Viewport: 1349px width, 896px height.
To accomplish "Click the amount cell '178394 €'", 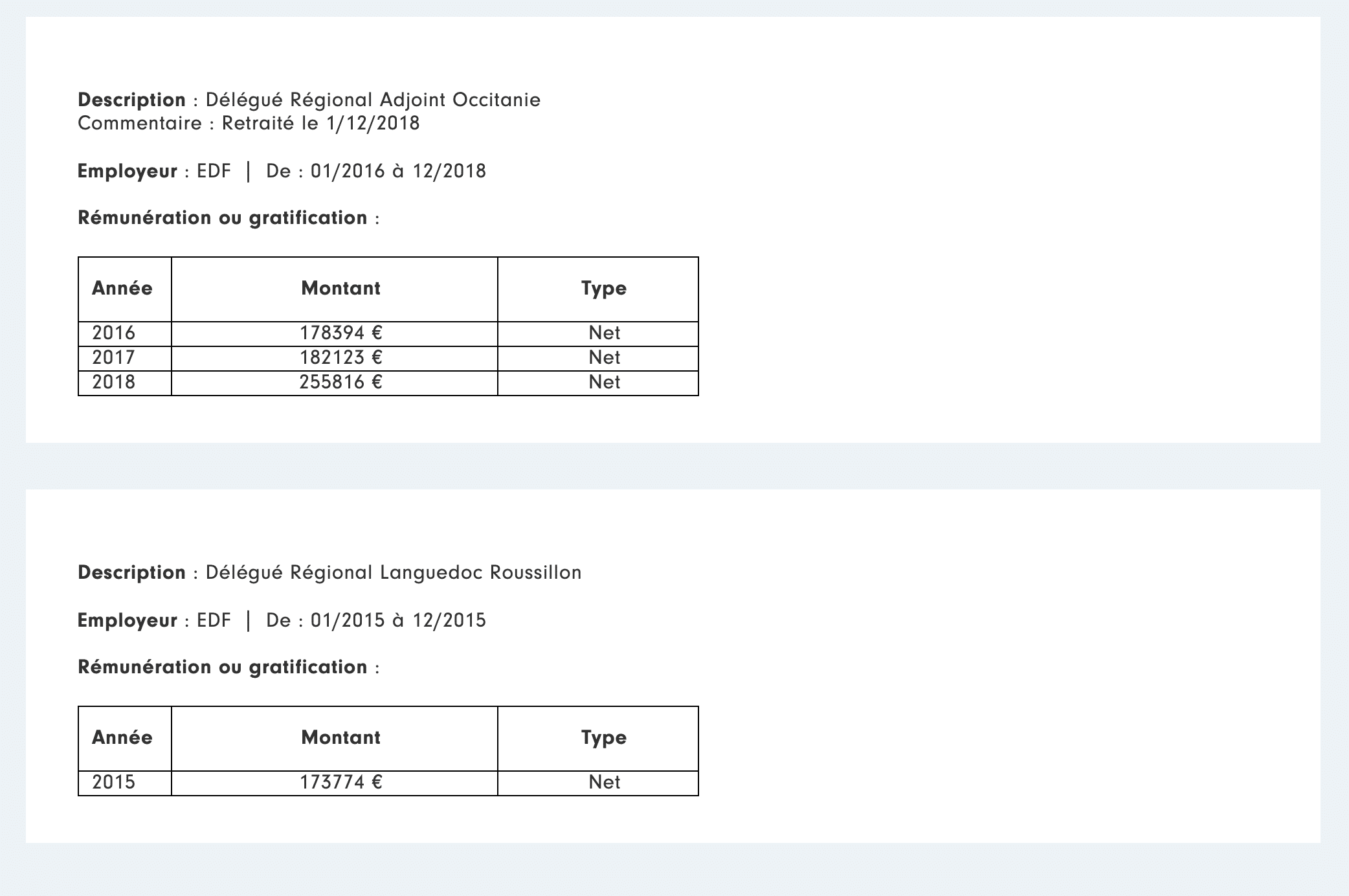I will click(340, 333).
